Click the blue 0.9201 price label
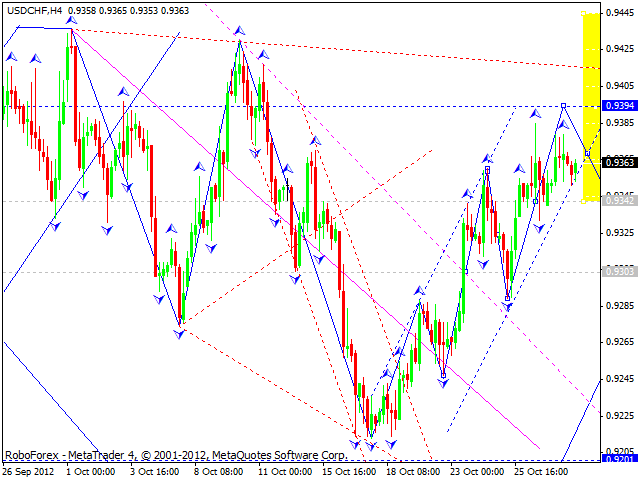640x480 pixels. 620,458
